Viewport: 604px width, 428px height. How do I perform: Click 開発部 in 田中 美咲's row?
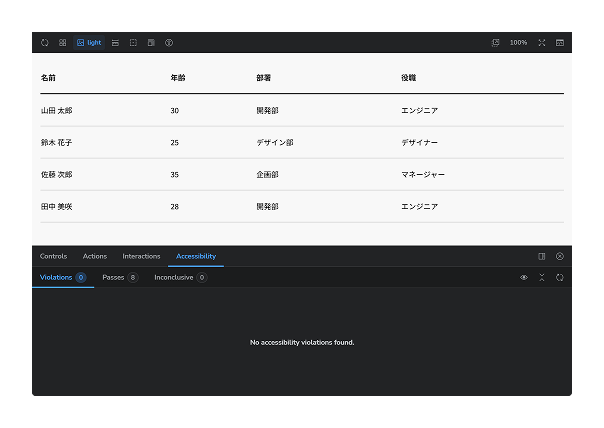(x=267, y=206)
